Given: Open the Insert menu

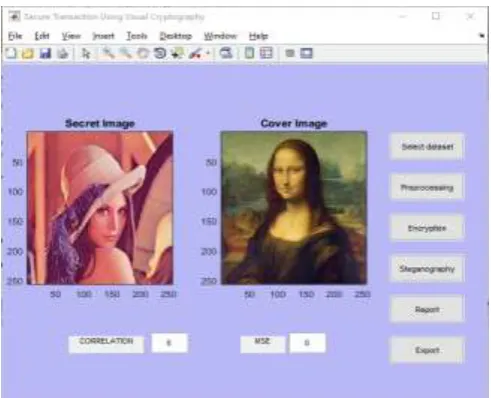Looking at the screenshot, I should pos(103,36).
